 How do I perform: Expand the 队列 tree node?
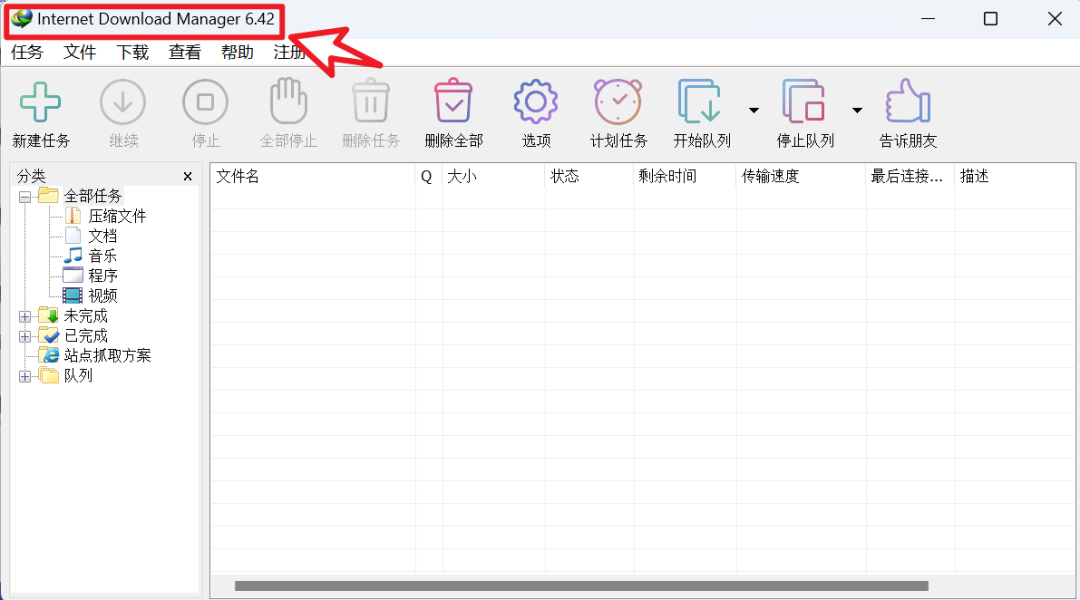(x=25, y=377)
